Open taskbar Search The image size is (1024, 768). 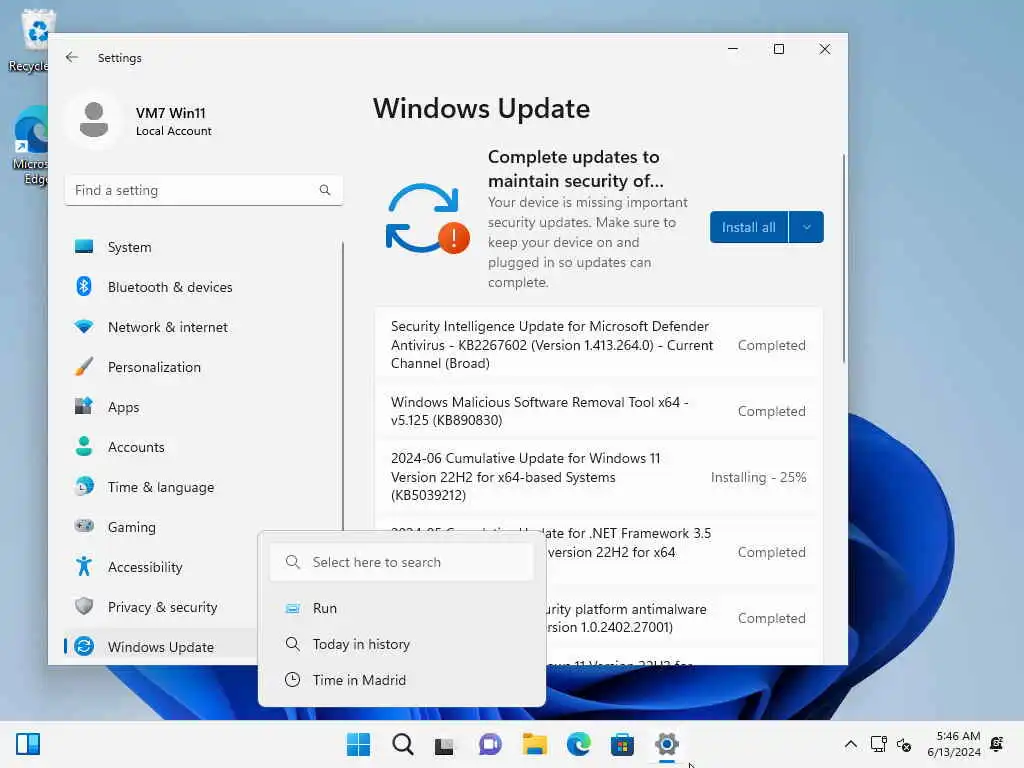click(x=402, y=744)
